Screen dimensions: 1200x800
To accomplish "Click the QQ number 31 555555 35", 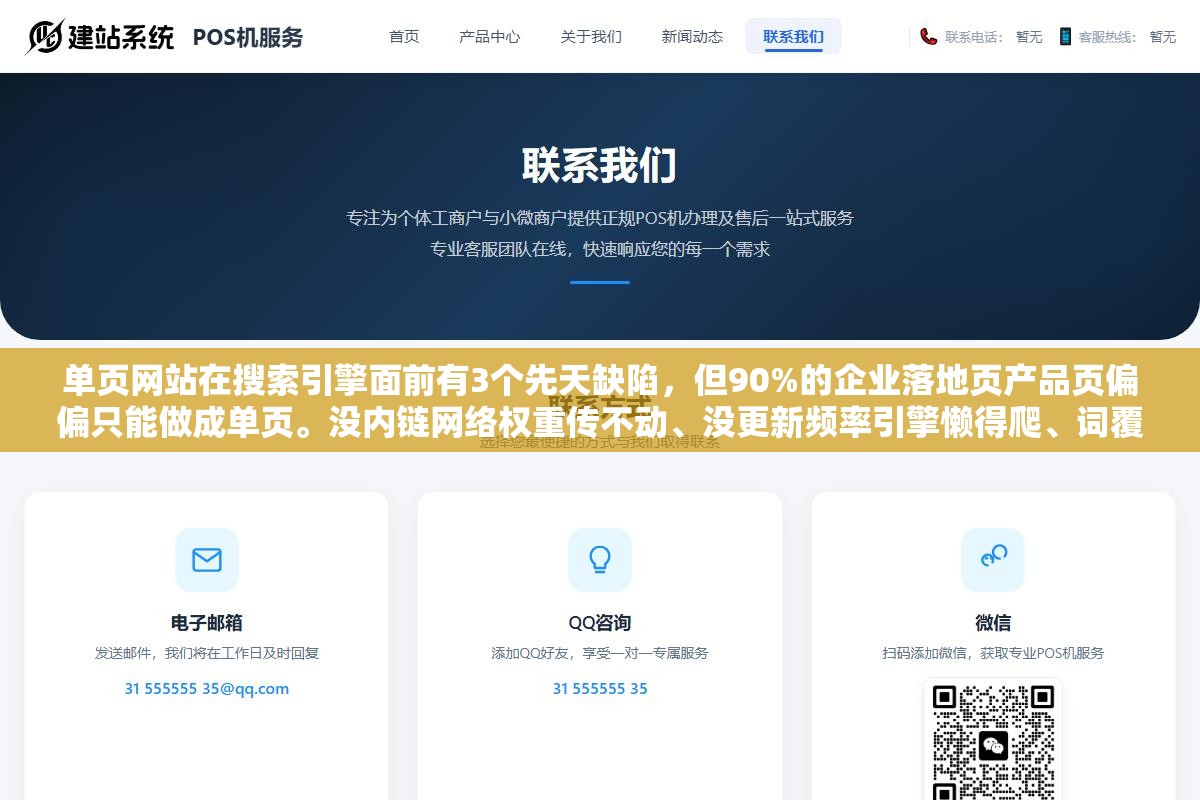I will (600, 689).
